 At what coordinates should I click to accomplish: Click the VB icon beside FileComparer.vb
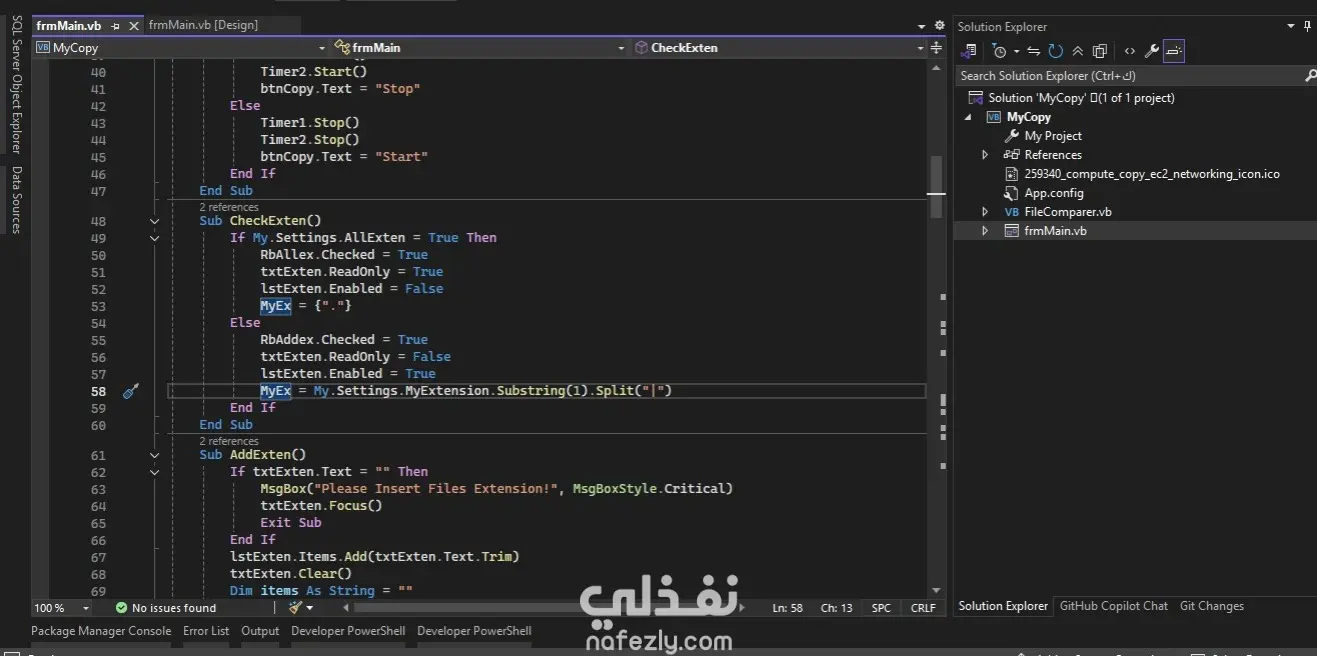point(1012,212)
